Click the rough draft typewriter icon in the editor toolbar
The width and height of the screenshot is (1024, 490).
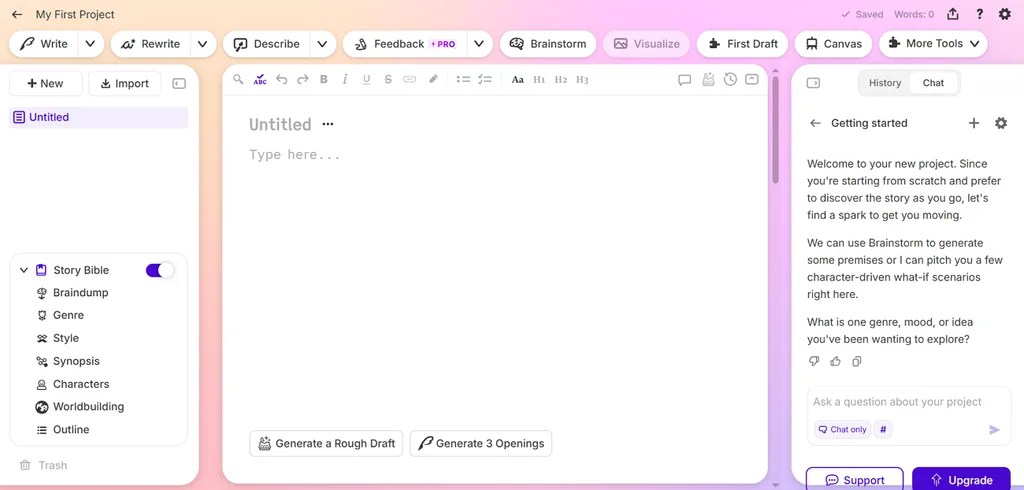pyautogui.click(x=708, y=79)
